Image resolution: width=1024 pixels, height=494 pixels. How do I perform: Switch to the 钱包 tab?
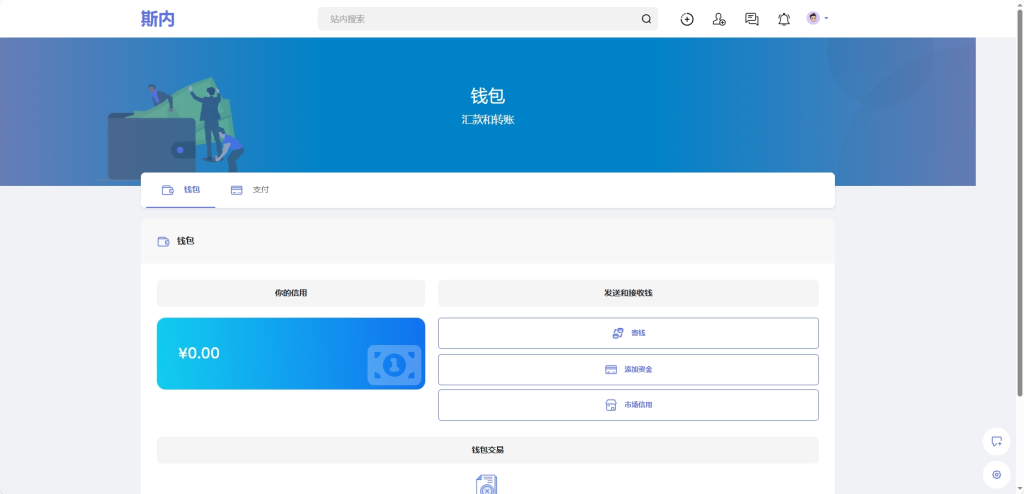point(181,190)
